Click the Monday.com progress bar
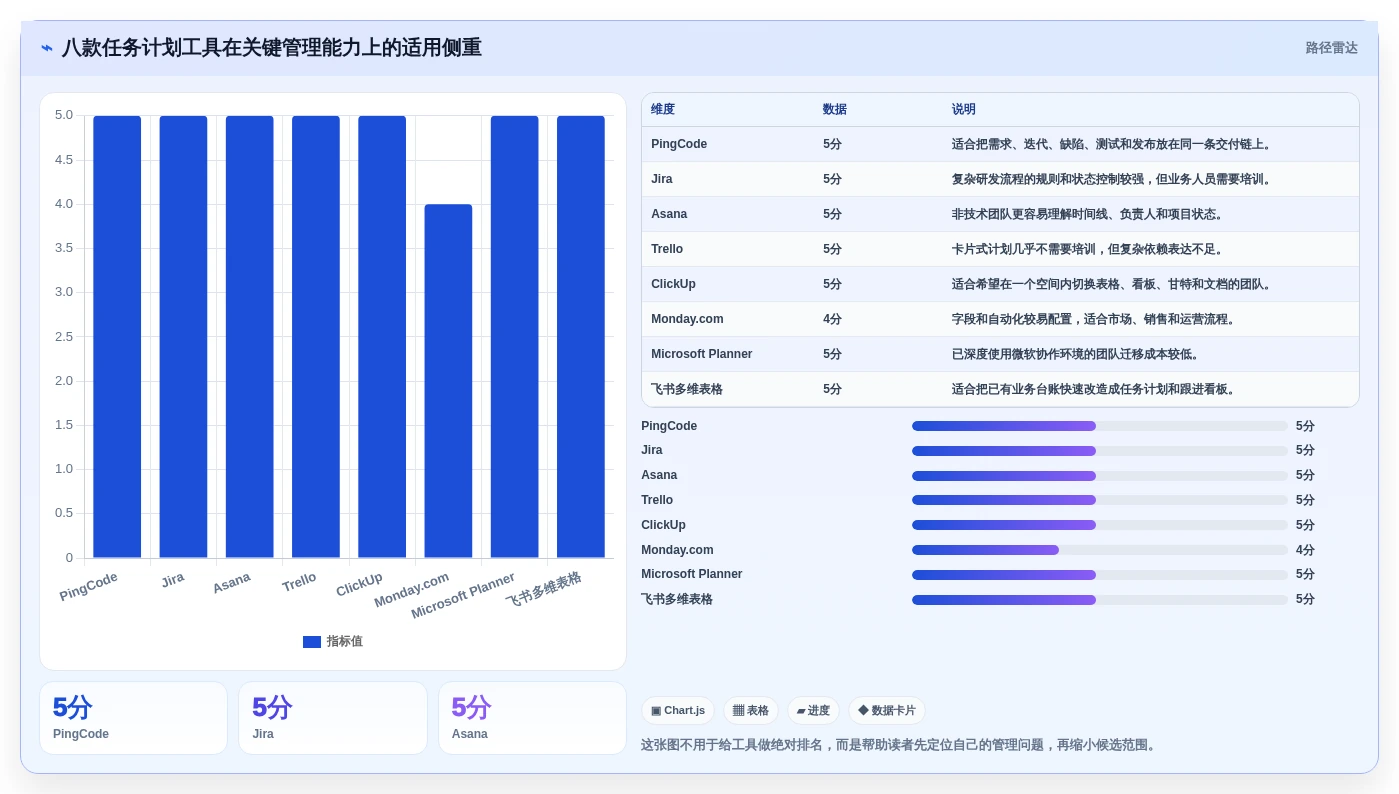 click(1100, 550)
